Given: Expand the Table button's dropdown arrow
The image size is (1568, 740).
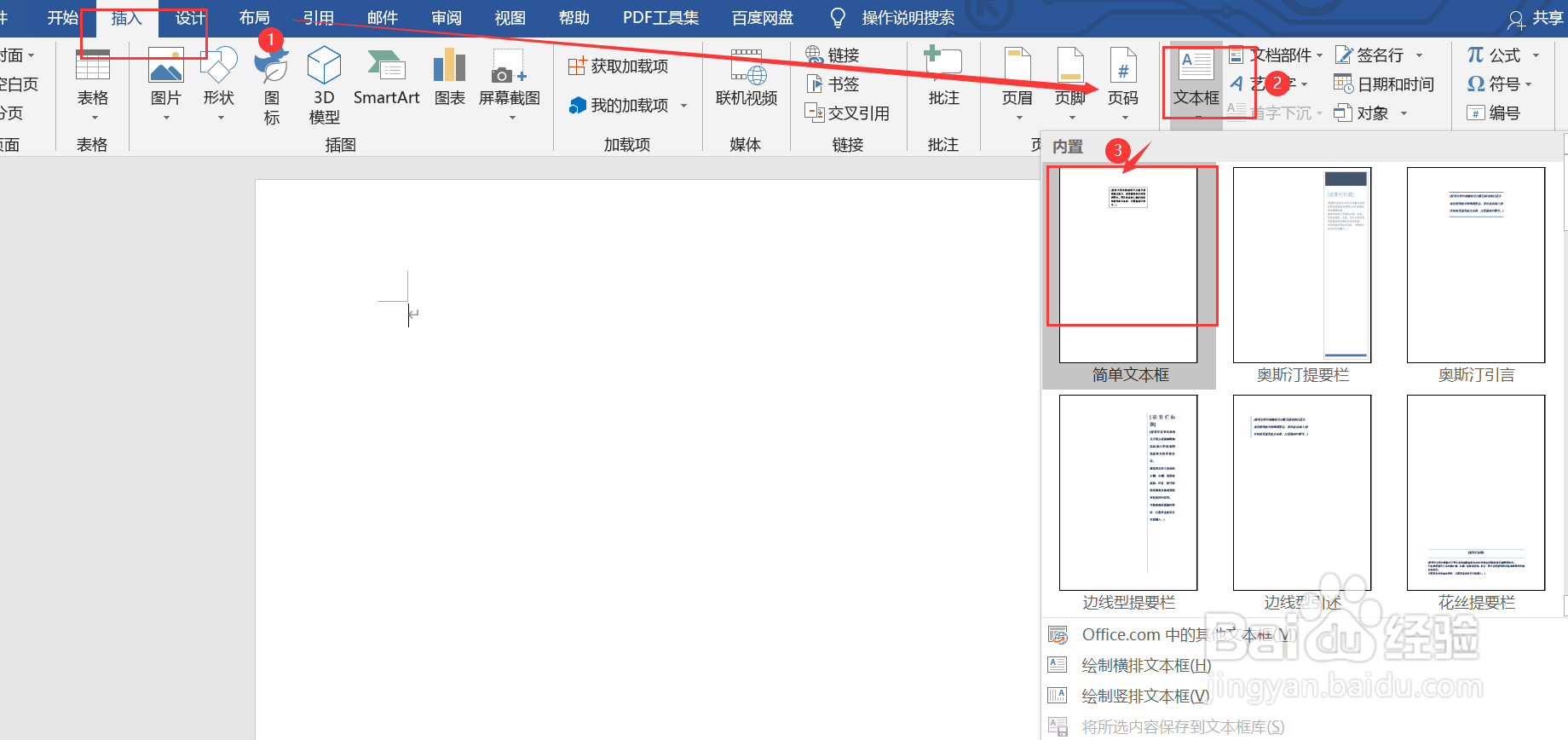Looking at the screenshot, I should 95,118.
